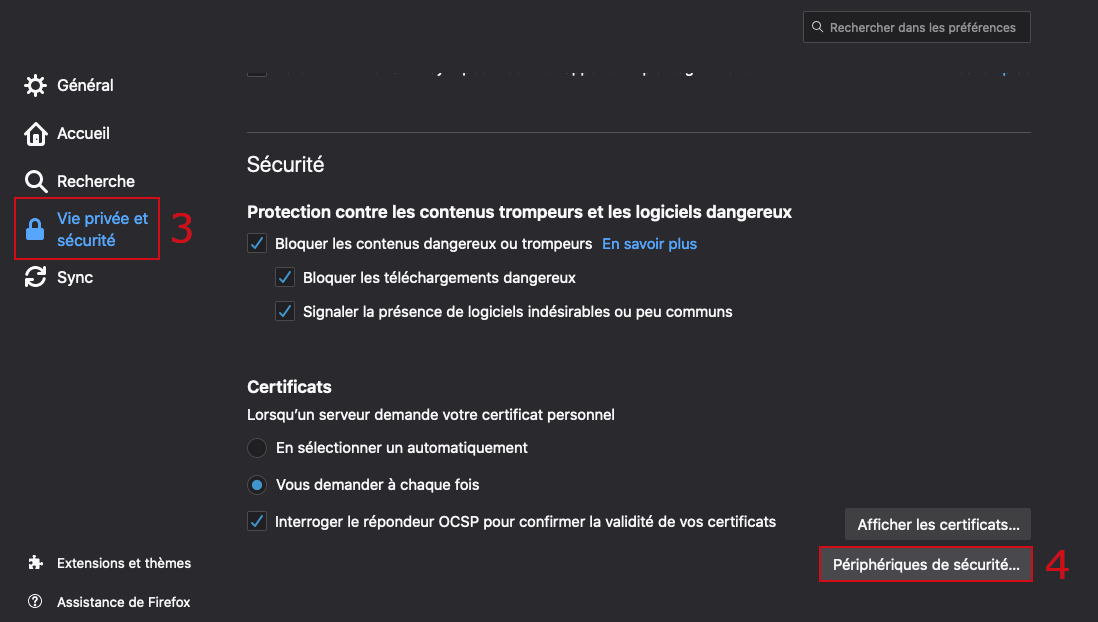Follow the En savoir plus link

649,244
